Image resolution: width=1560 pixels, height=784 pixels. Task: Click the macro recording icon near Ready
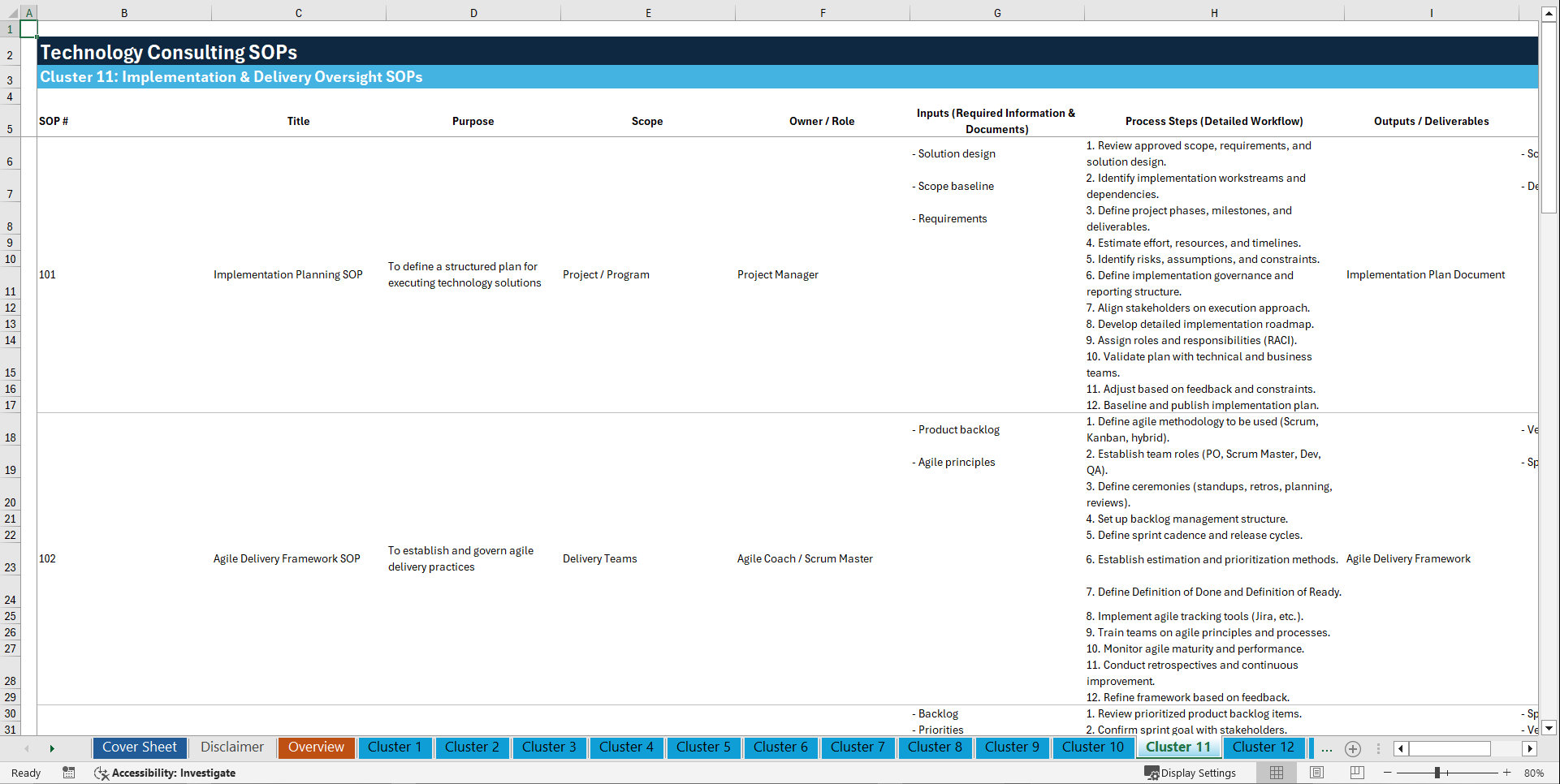69,773
